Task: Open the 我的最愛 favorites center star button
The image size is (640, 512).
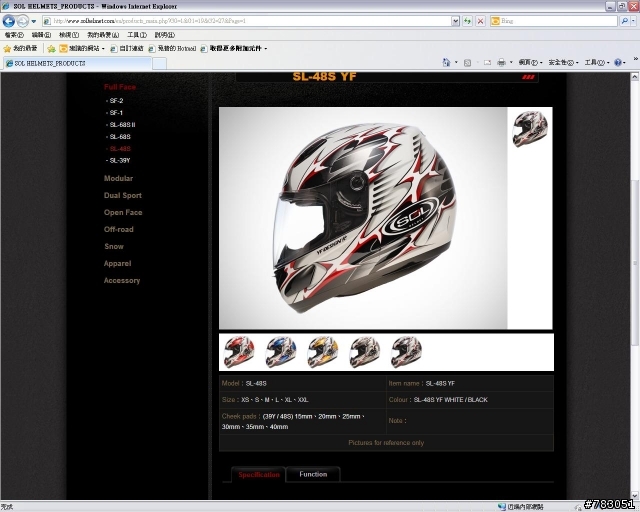Action: pyautogui.click(x=20, y=49)
